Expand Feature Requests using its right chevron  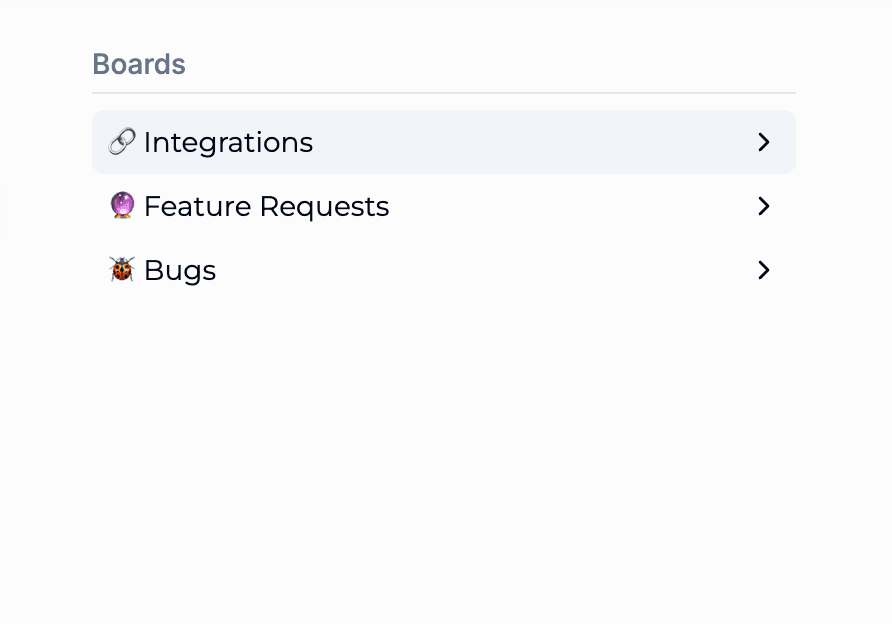(764, 206)
